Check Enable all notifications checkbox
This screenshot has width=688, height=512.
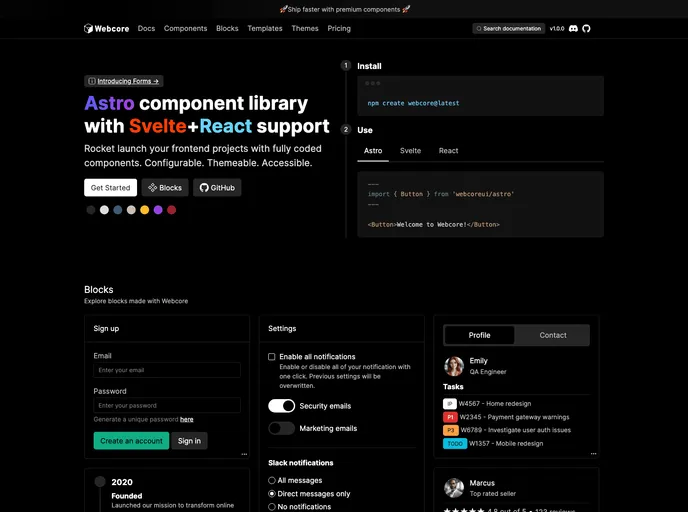click(x=272, y=357)
